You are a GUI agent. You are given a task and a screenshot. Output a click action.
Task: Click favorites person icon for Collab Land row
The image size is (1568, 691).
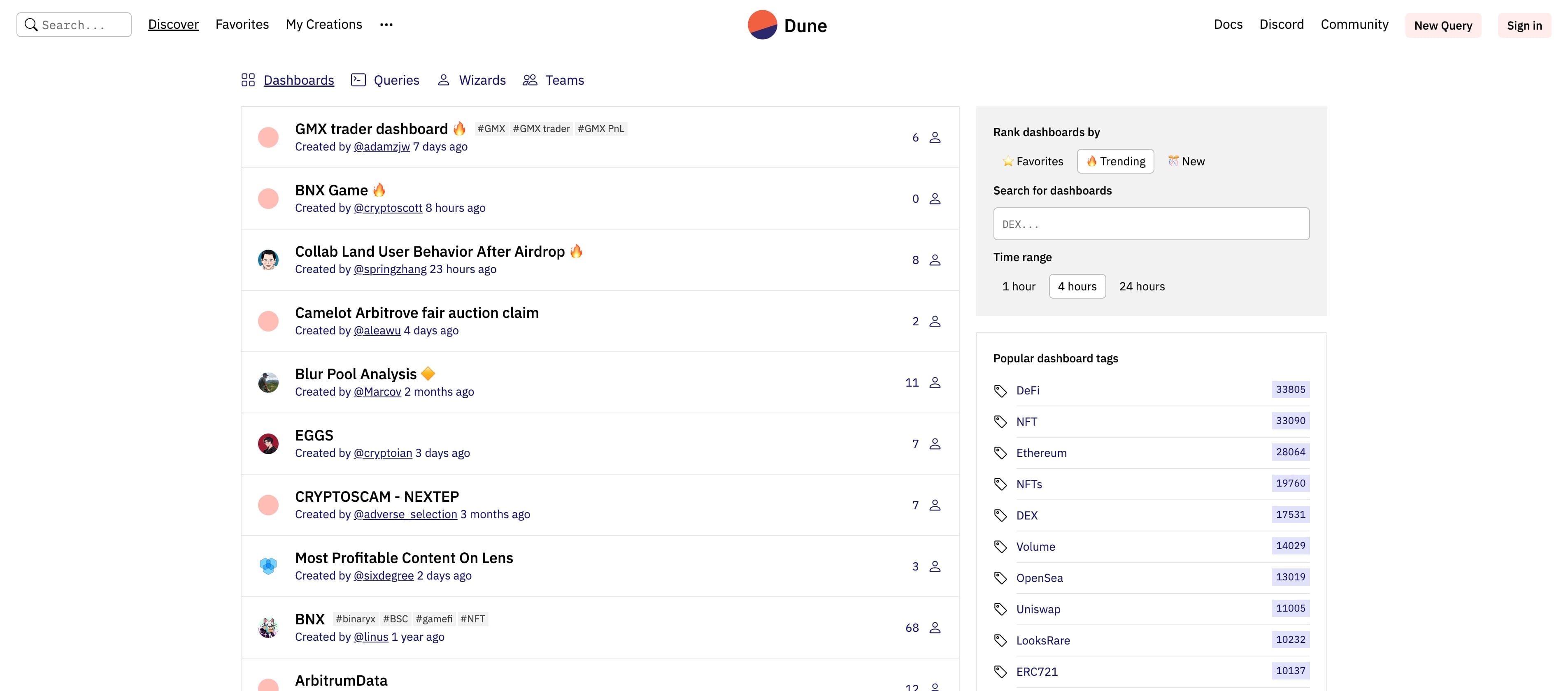(935, 260)
